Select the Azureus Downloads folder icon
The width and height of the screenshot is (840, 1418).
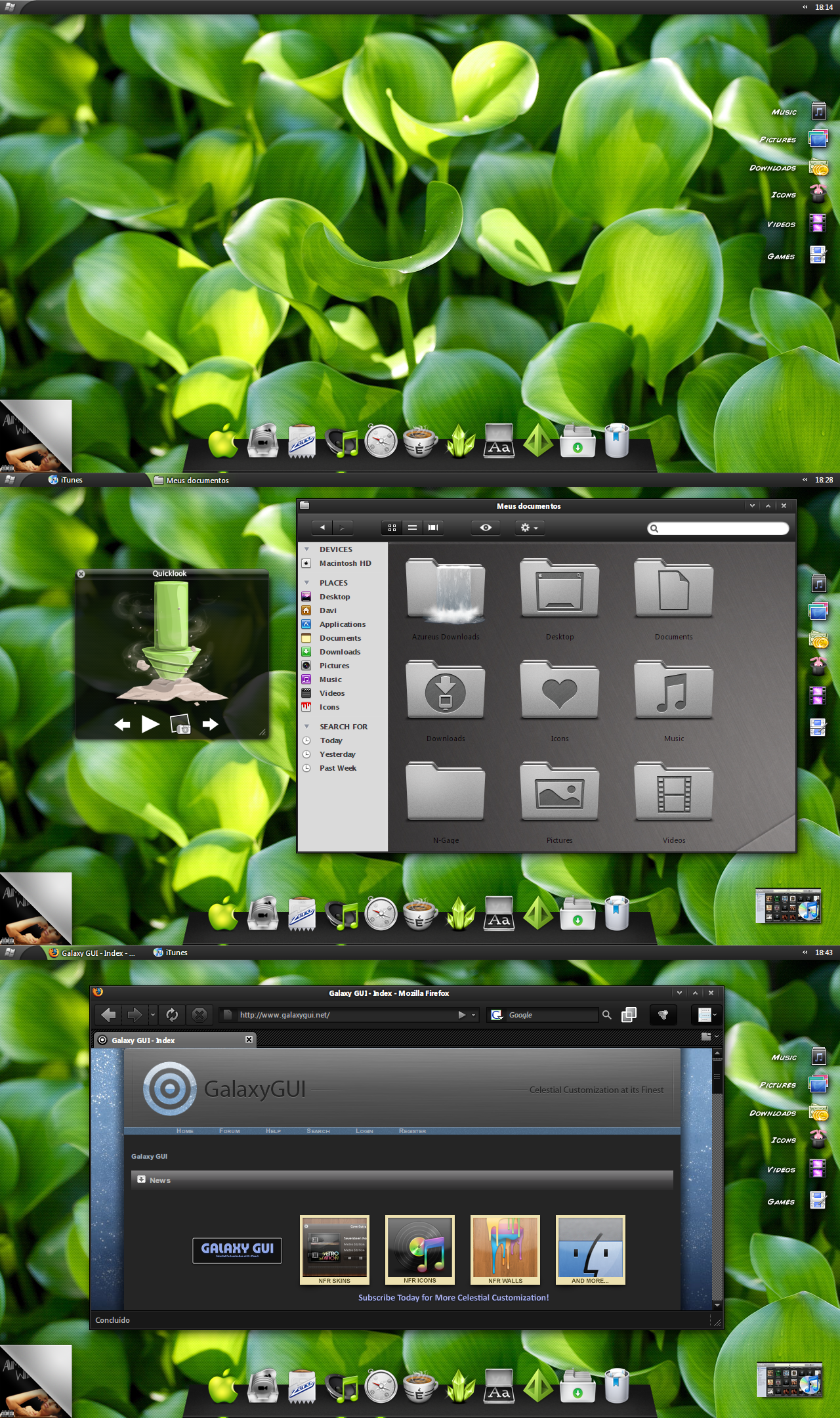pyautogui.click(x=446, y=588)
